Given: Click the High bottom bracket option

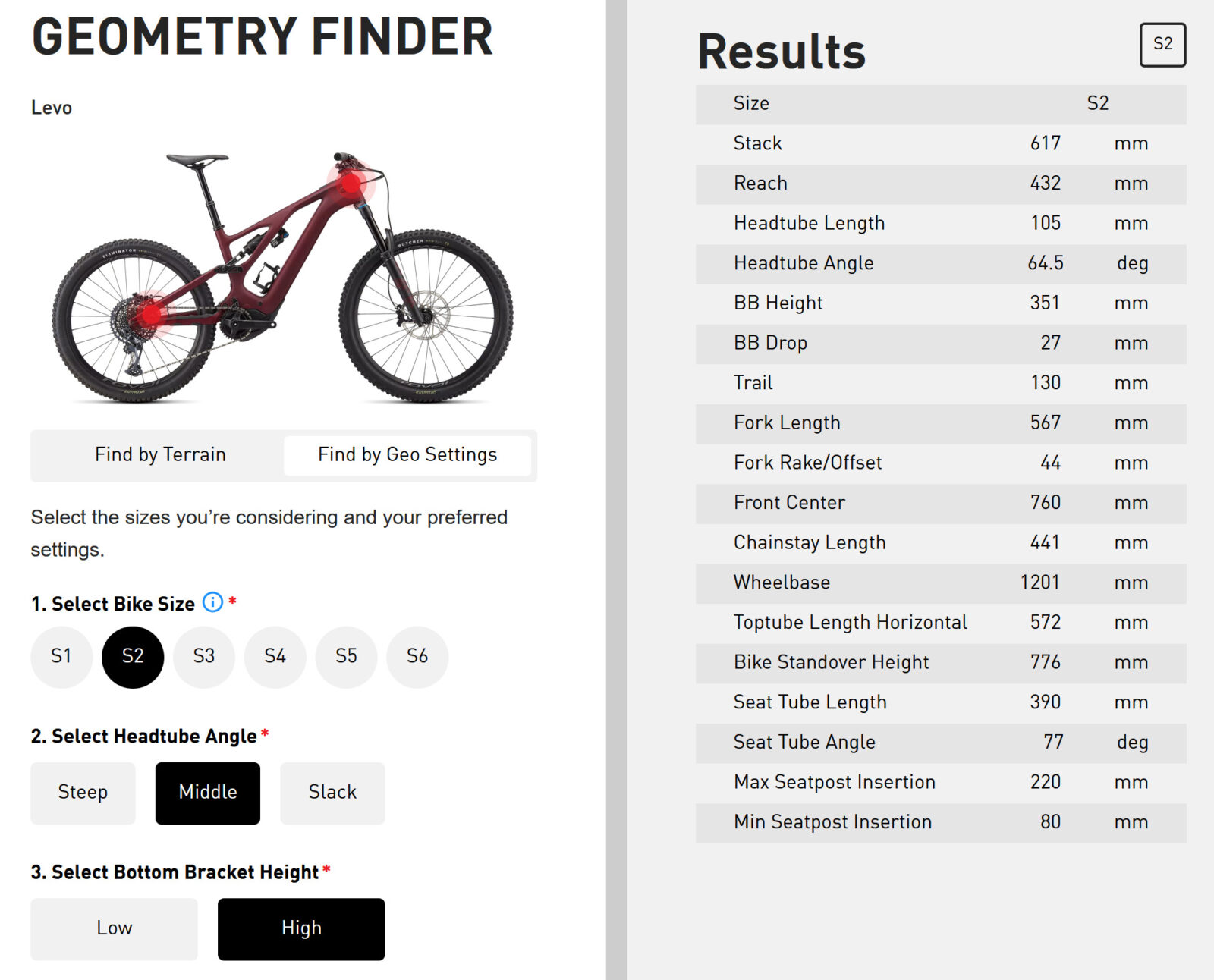Looking at the screenshot, I should [x=301, y=928].
